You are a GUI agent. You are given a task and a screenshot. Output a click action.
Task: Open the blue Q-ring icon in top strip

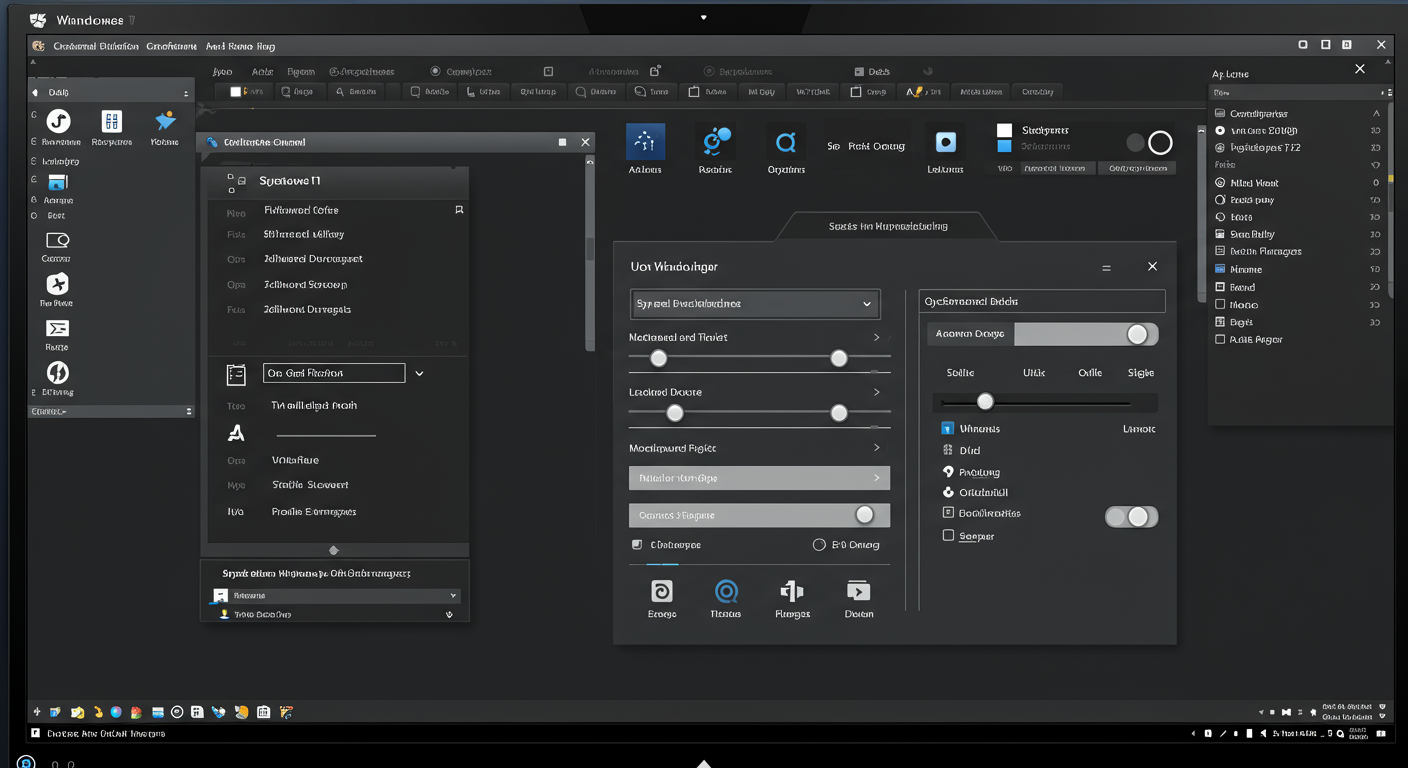pyautogui.click(x=786, y=143)
